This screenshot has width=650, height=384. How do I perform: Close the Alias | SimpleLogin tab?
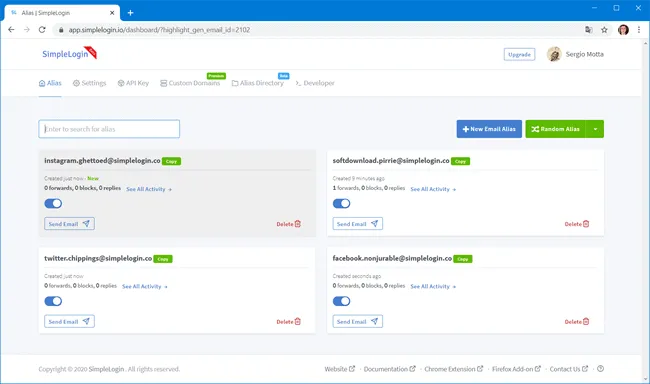click(x=112, y=13)
